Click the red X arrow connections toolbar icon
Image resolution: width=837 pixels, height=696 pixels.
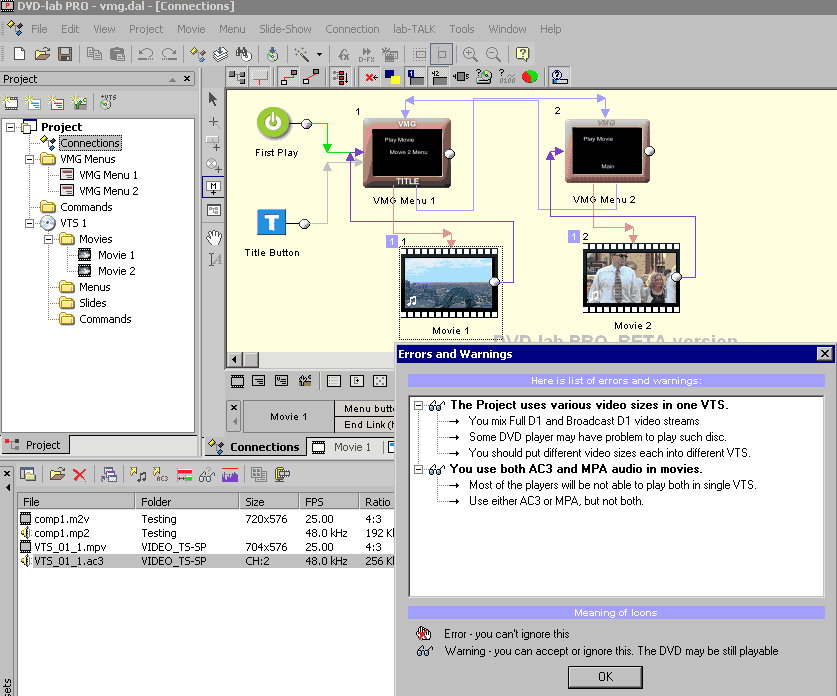pos(371,77)
